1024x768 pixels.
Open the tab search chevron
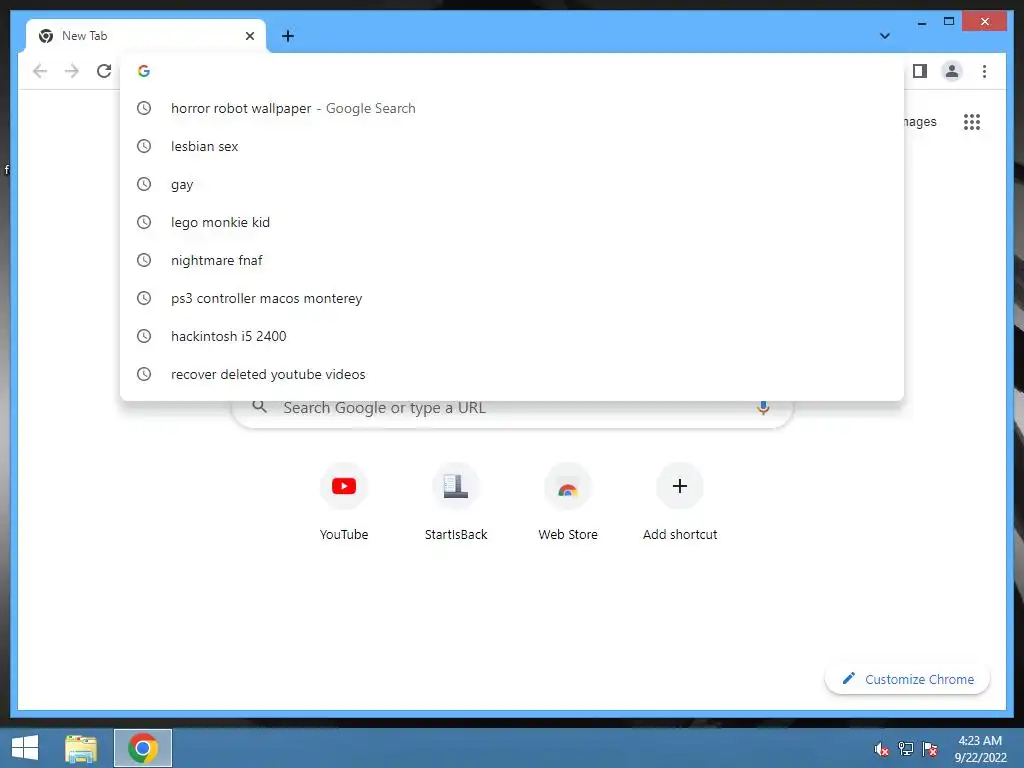click(x=885, y=36)
